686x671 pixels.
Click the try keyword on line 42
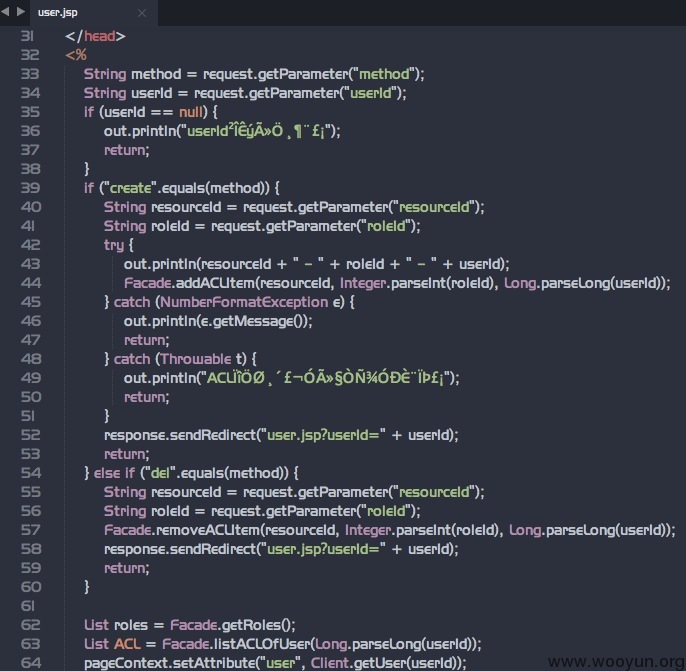pos(114,245)
